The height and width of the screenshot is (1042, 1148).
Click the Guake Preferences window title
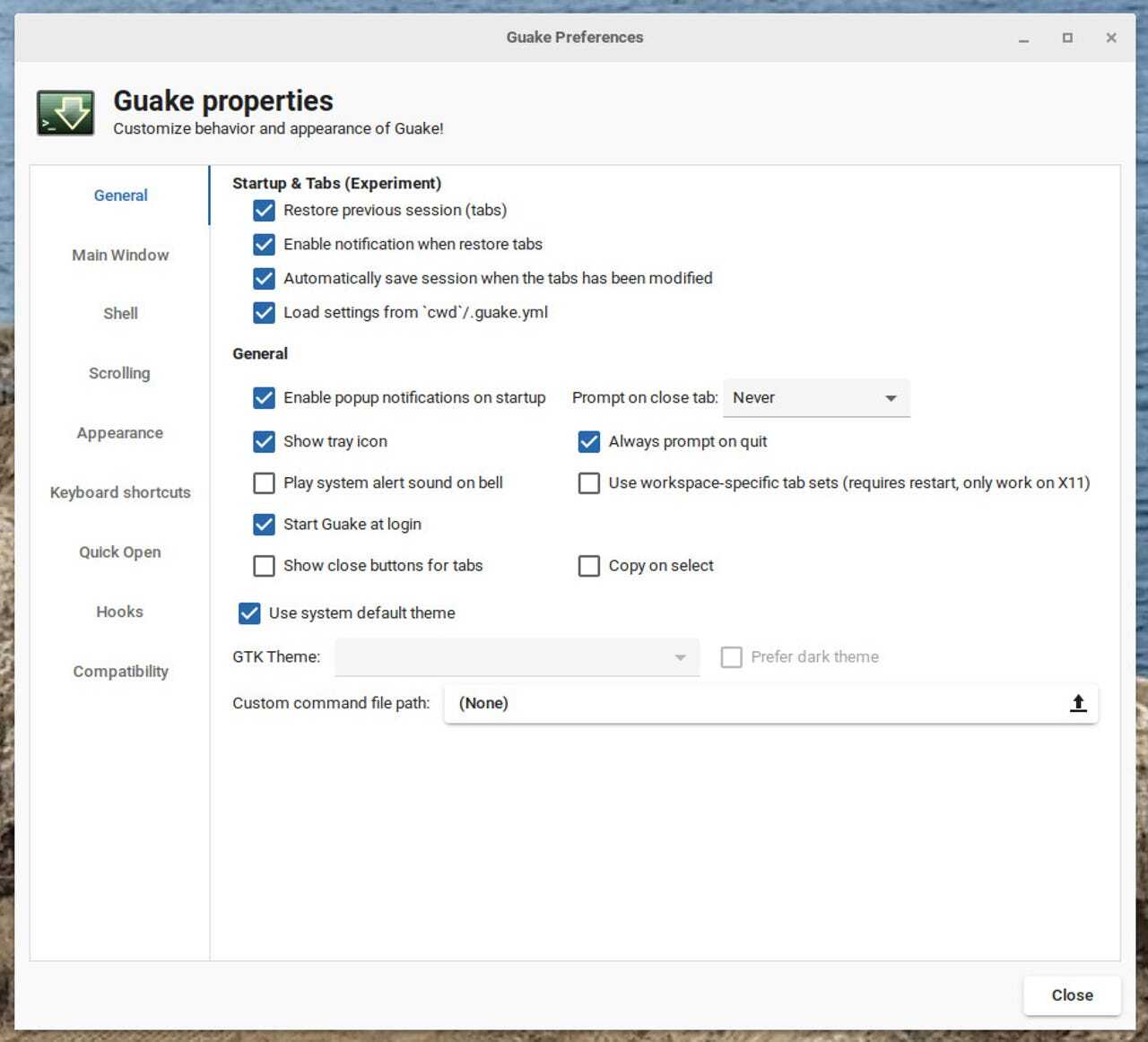[575, 38]
